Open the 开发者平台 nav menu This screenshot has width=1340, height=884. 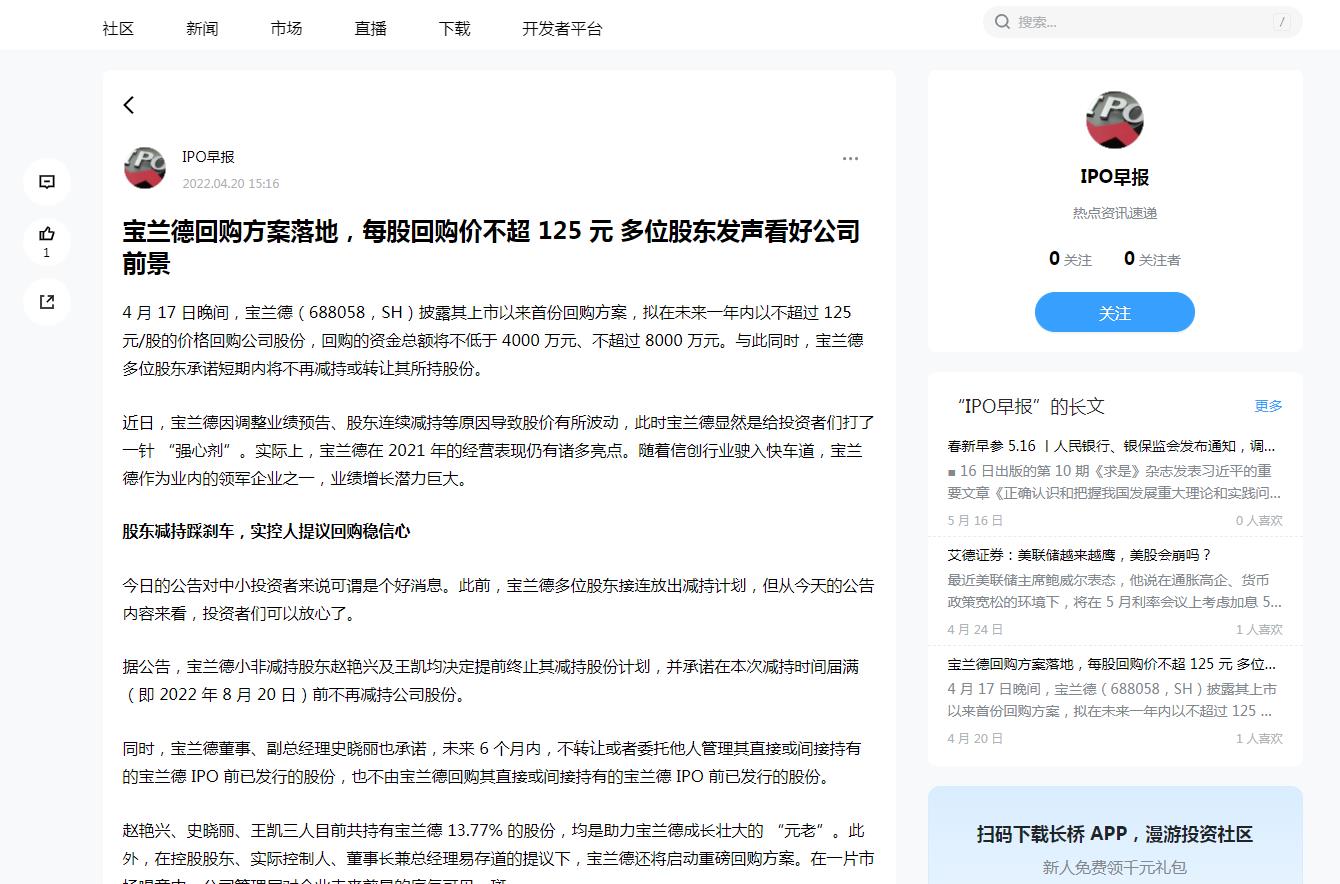pos(562,28)
